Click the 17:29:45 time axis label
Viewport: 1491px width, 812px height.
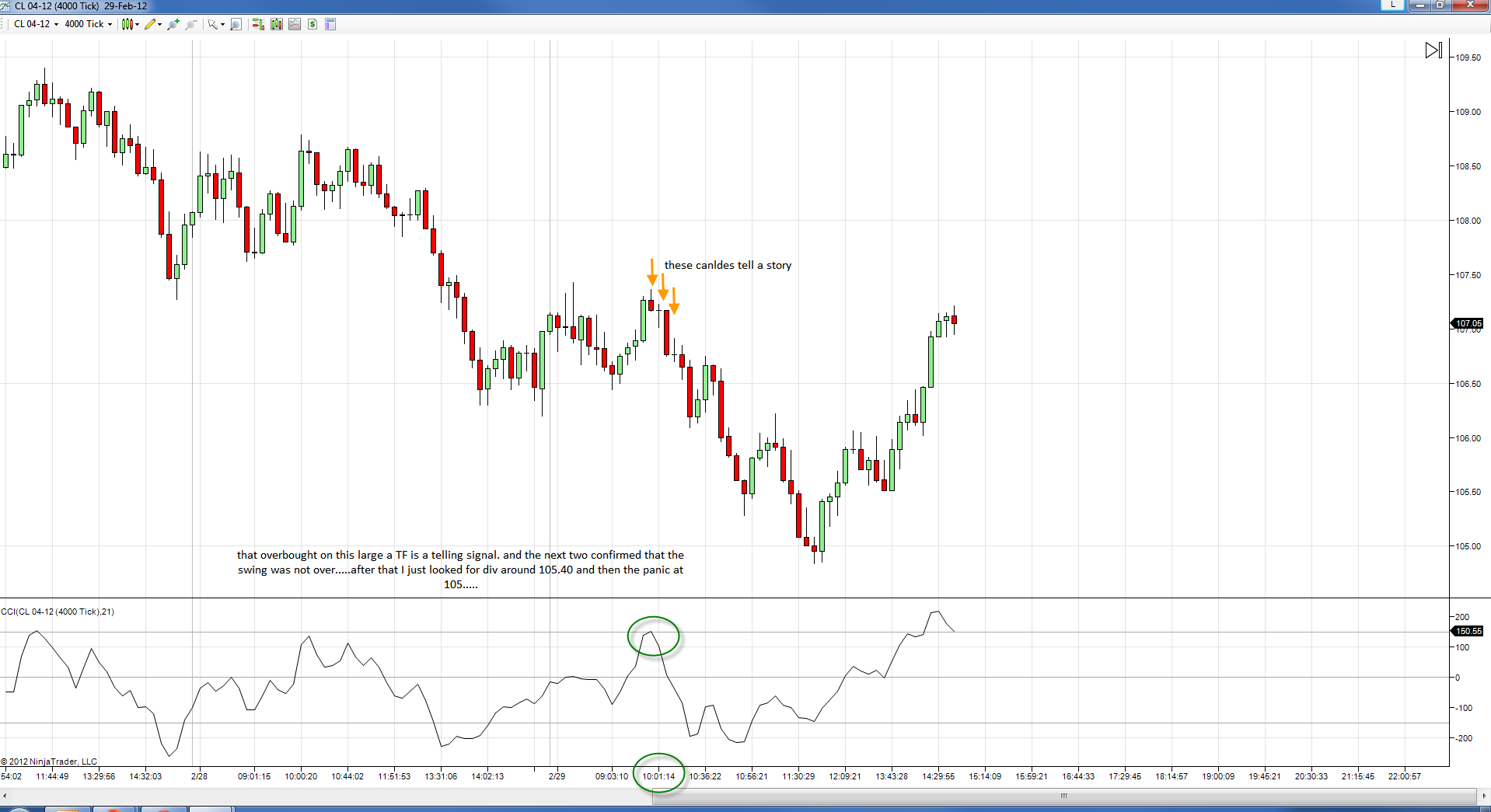1125,776
